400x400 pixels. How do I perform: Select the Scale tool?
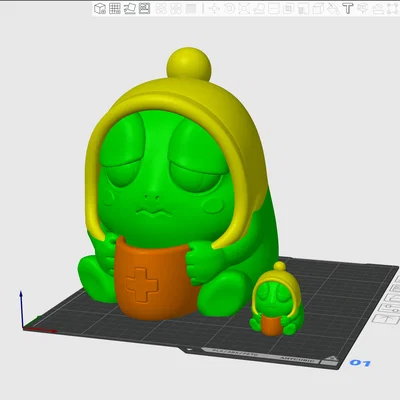click(x=244, y=9)
